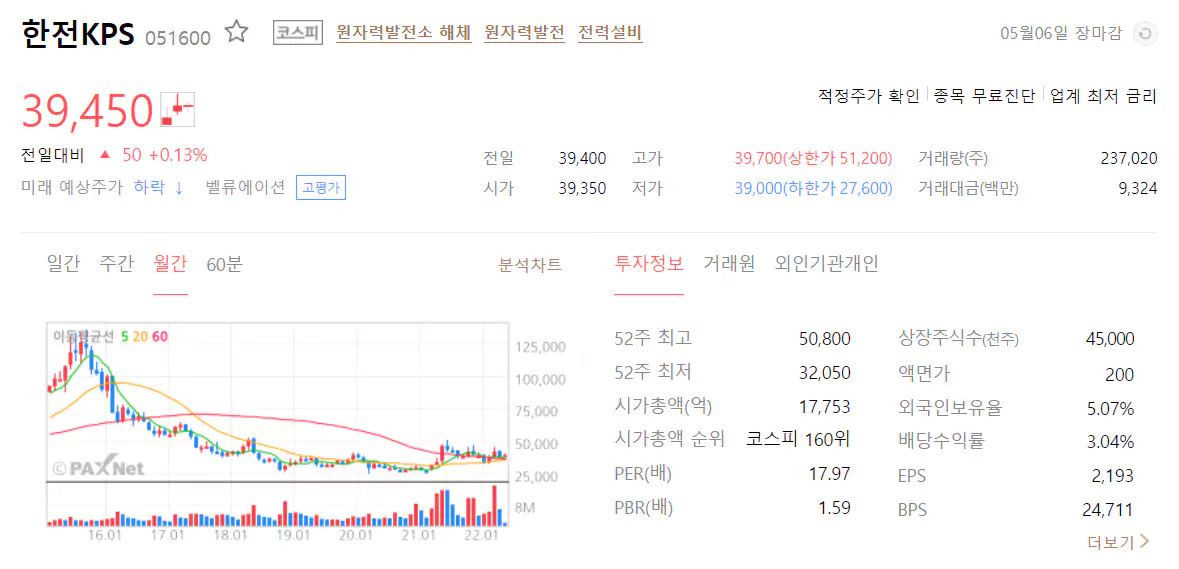Click the 전일 value 39,400

pos(583,159)
